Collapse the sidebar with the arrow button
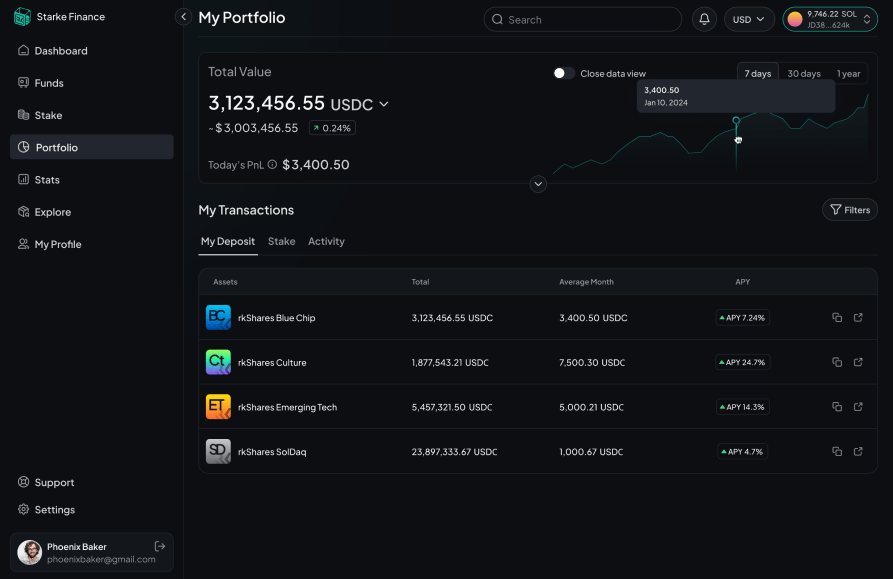The image size is (893, 579). (183, 17)
